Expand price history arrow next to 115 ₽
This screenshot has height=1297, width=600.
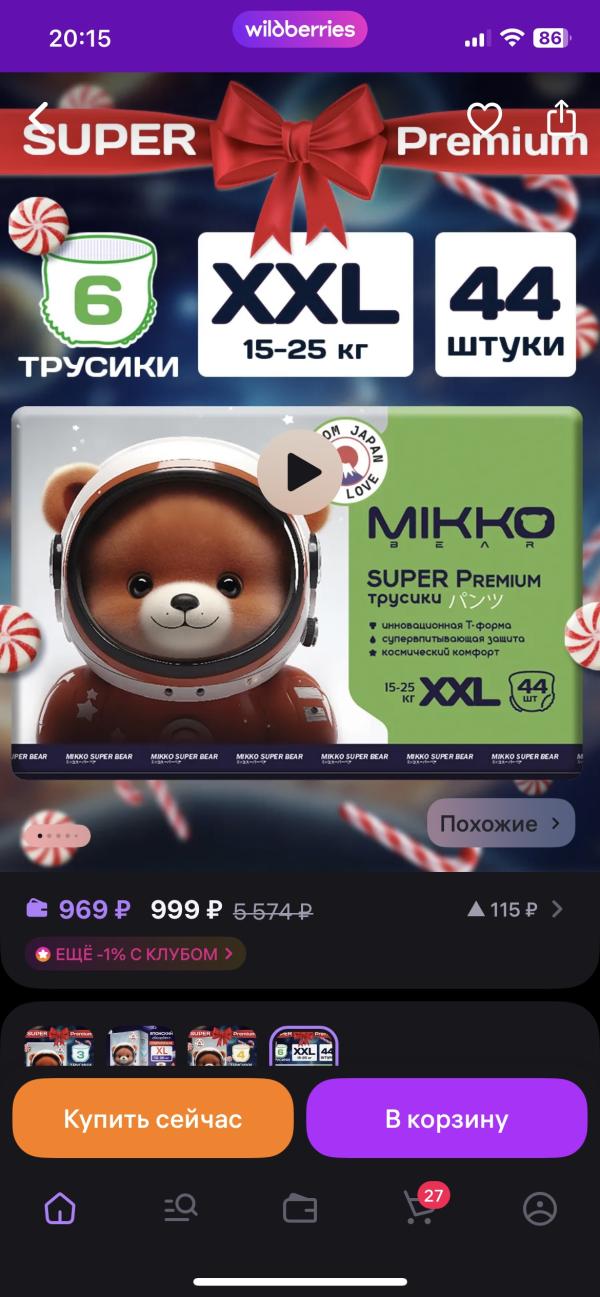point(557,909)
